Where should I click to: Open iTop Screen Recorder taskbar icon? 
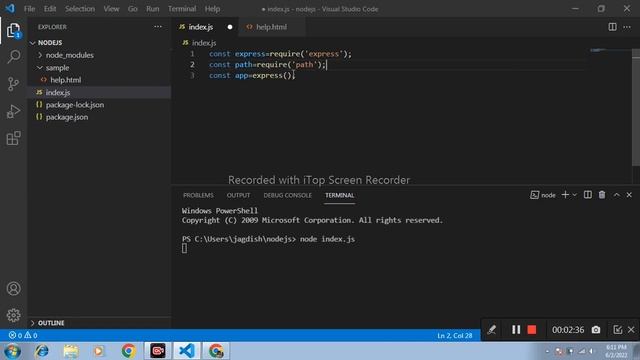(158, 351)
